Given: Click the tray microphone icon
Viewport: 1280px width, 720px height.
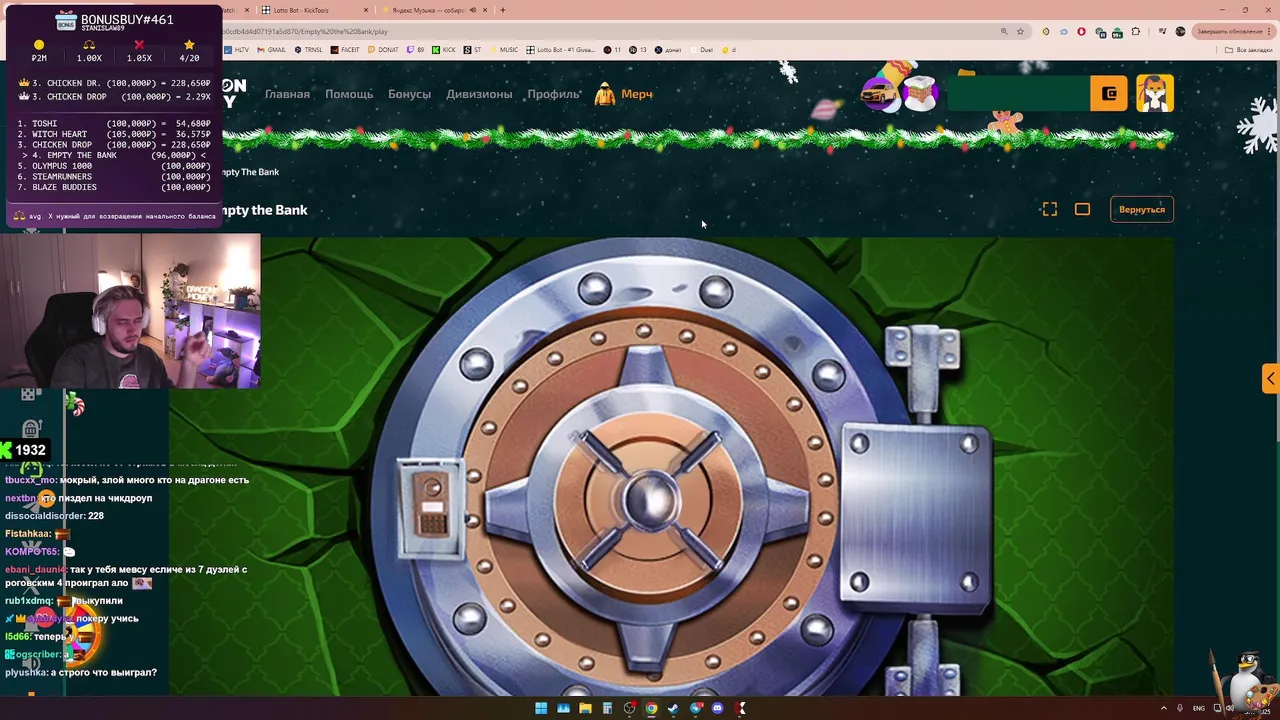Looking at the screenshot, I should pos(1180,708).
